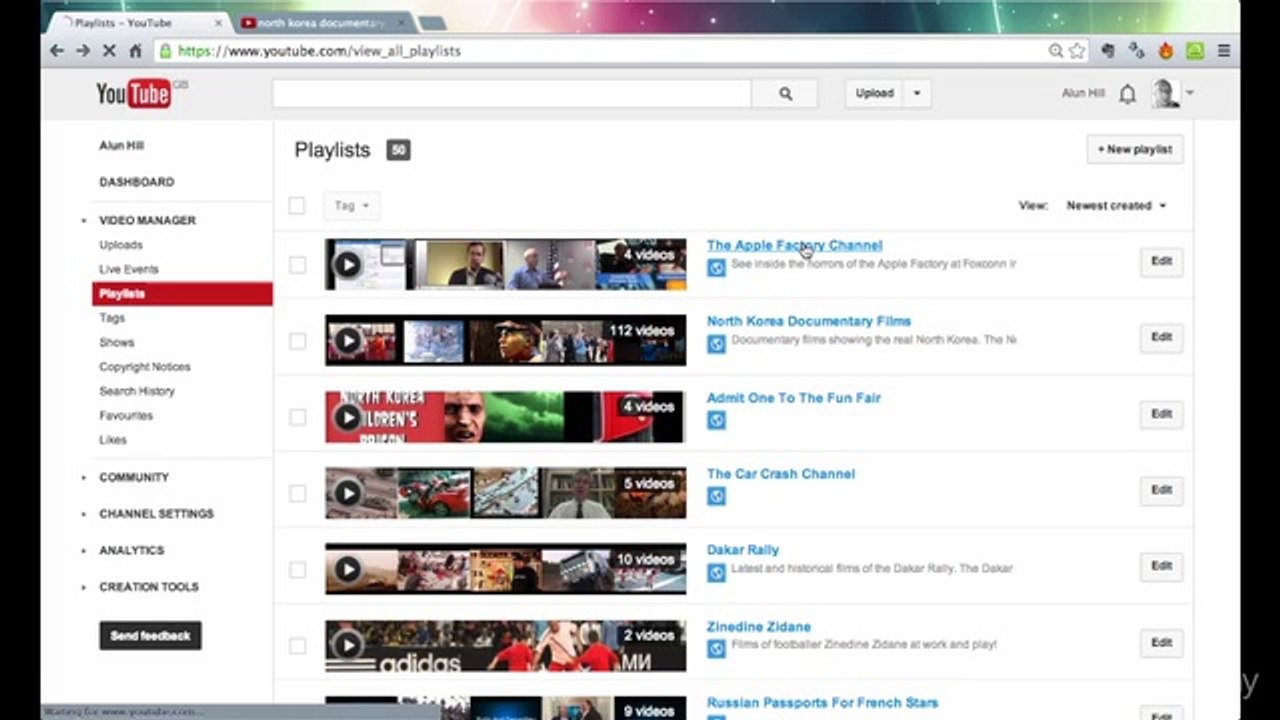Screen dimensions: 1280x720
Task: Open Live Events in the sidebar
Action: point(129,269)
